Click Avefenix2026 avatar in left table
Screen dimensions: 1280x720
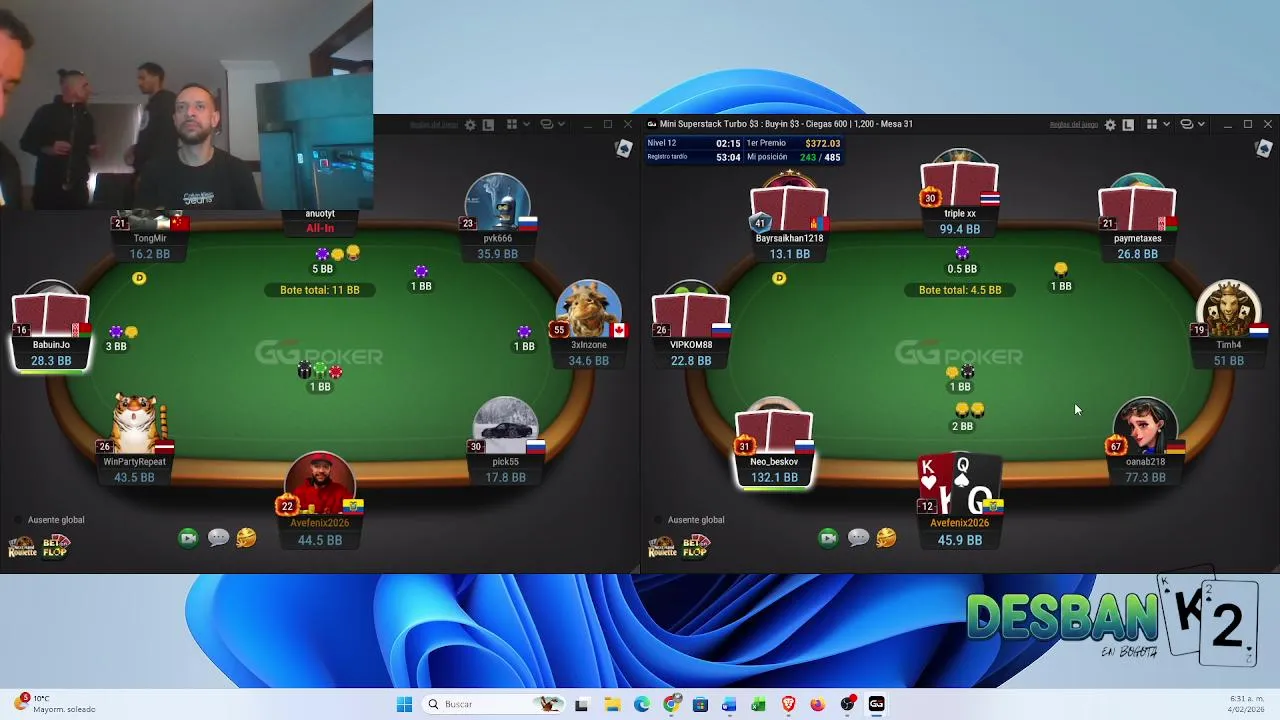(320, 485)
